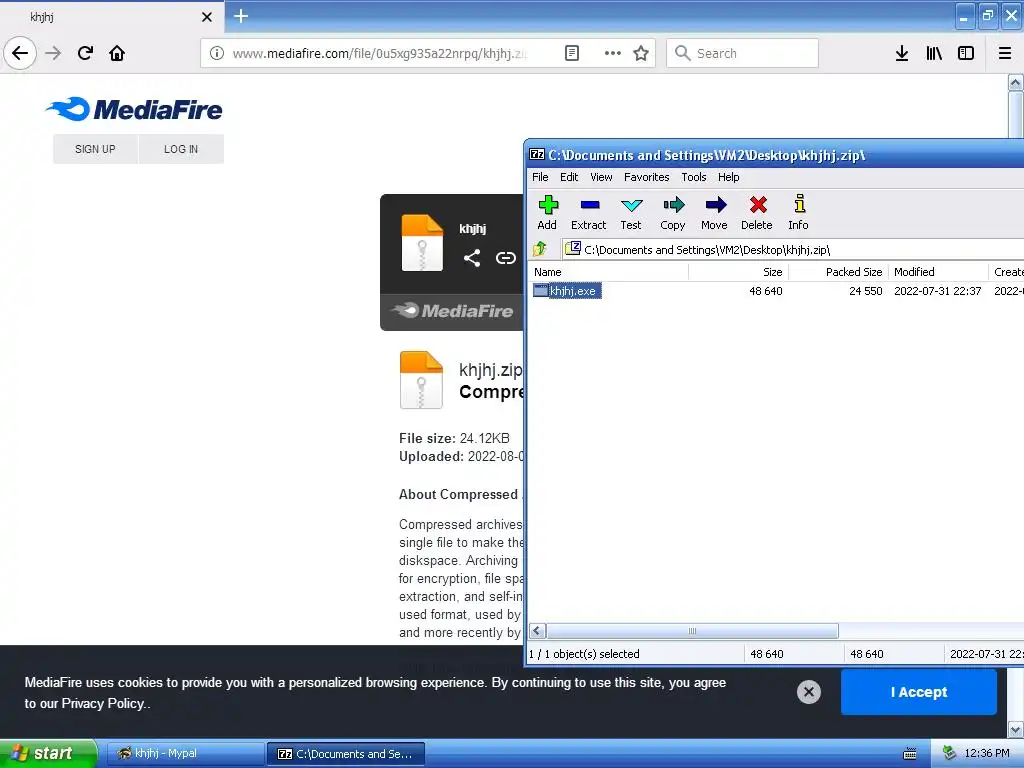The height and width of the screenshot is (768, 1024).
Task: Click the LOG IN button
Action: point(181,149)
